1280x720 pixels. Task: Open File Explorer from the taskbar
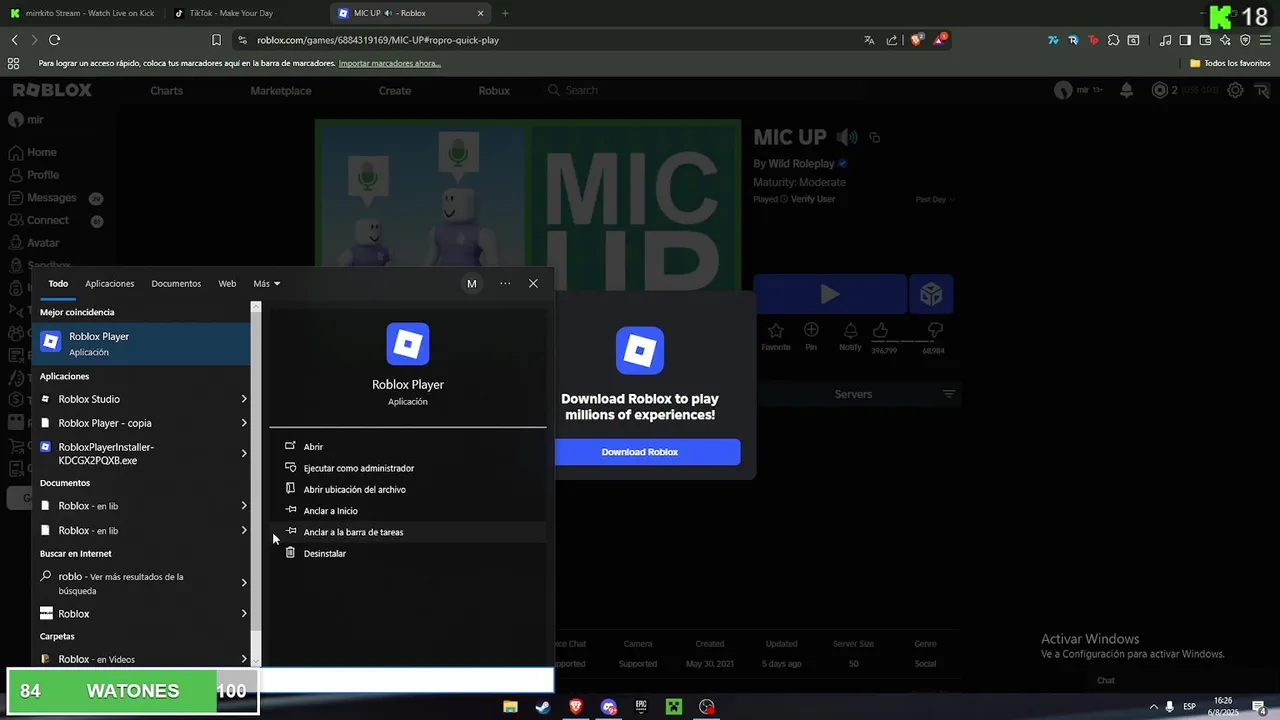(510, 707)
